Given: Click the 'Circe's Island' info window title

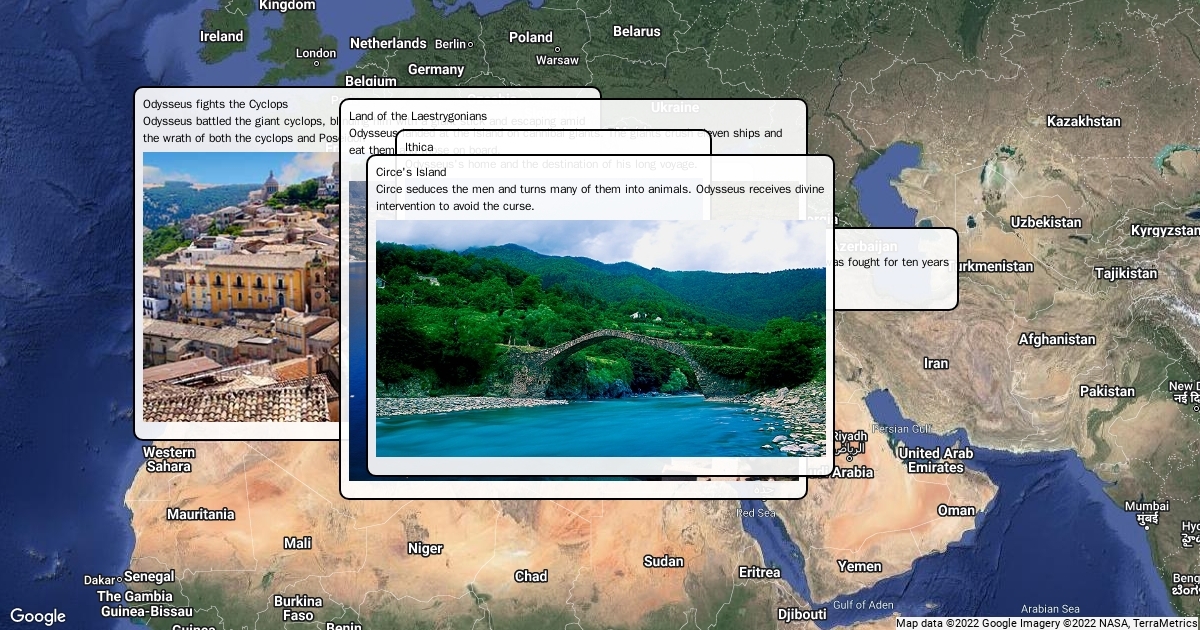Looking at the screenshot, I should pos(411,172).
